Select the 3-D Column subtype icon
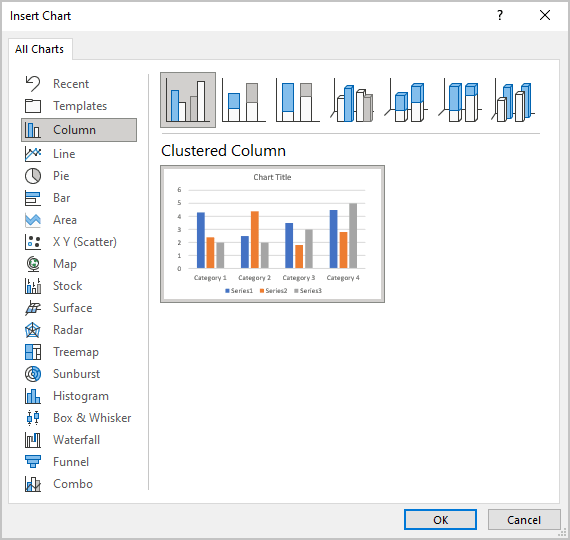The width and height of the screenshot is (570, 540). 513,101
